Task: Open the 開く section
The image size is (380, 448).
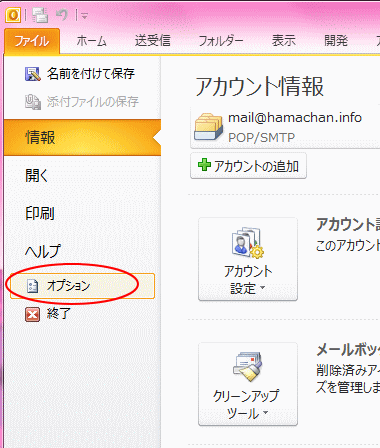Action: 37,175
